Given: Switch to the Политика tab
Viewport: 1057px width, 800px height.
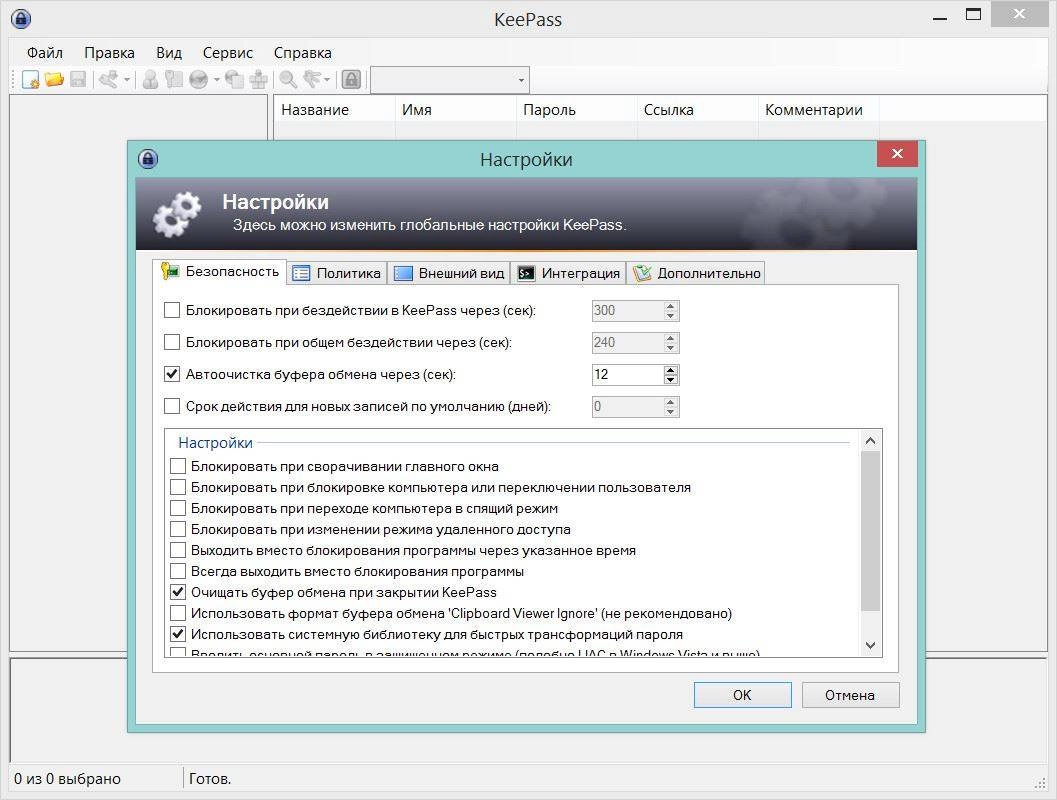Looking at the screenshot, I should (x=337, y=273).
